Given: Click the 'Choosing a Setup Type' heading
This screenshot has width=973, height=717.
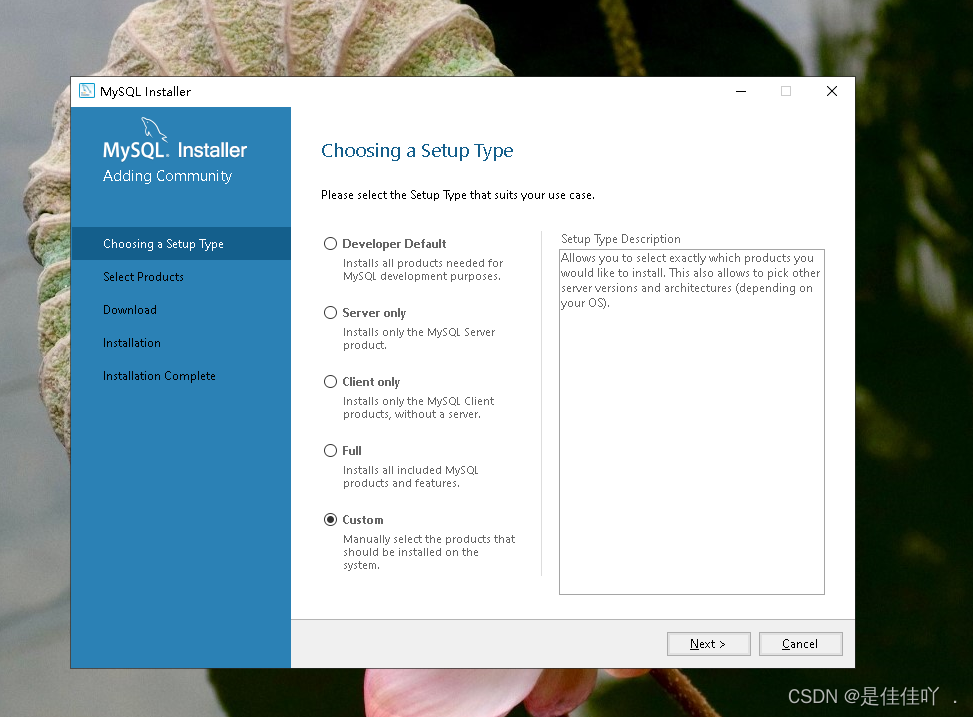Looking at the screenshot, I should (x=417, y=151).
